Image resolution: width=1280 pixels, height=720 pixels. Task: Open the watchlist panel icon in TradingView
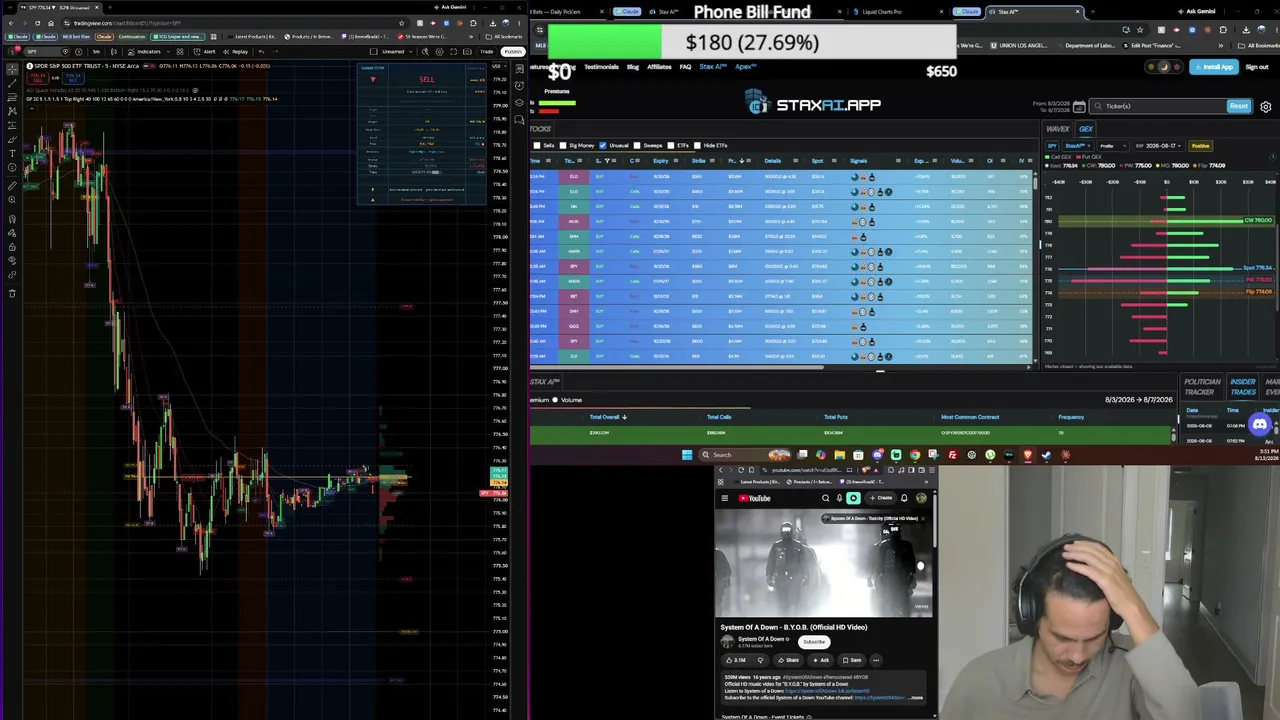click(519, 69)
